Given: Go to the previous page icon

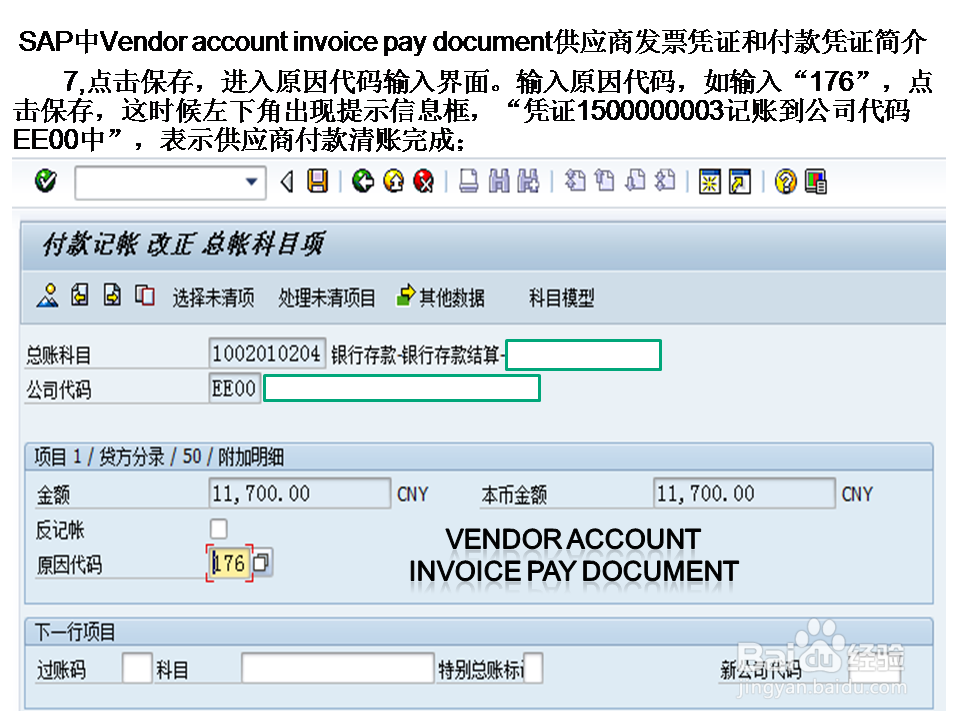Looking at the screenshot, I should coord(605,181).
